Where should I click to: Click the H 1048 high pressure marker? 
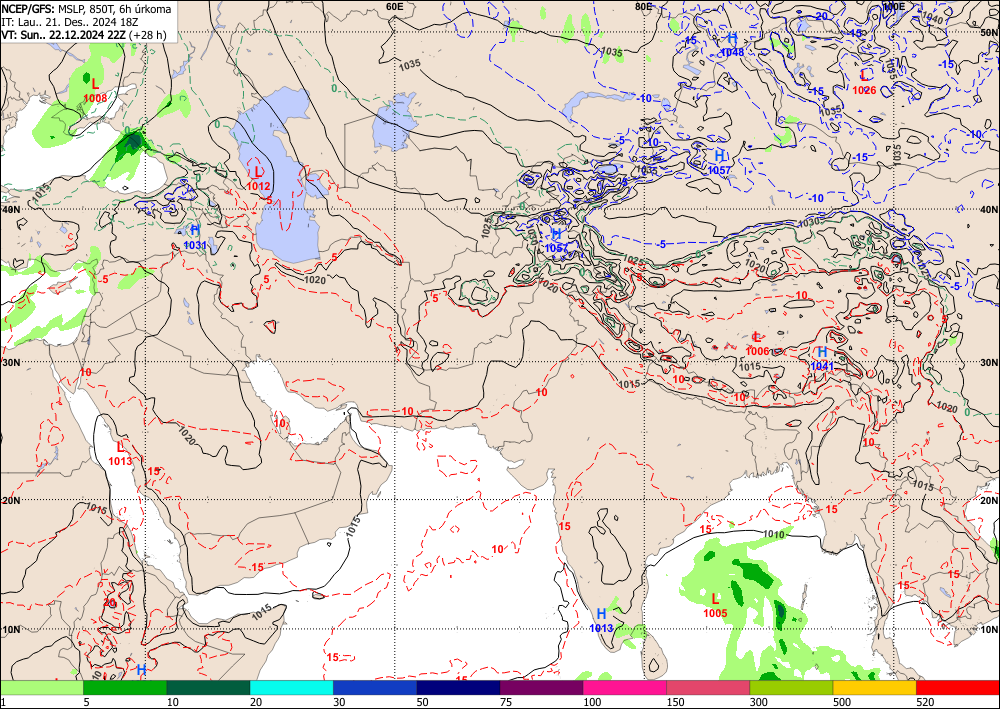click(732, 45)
